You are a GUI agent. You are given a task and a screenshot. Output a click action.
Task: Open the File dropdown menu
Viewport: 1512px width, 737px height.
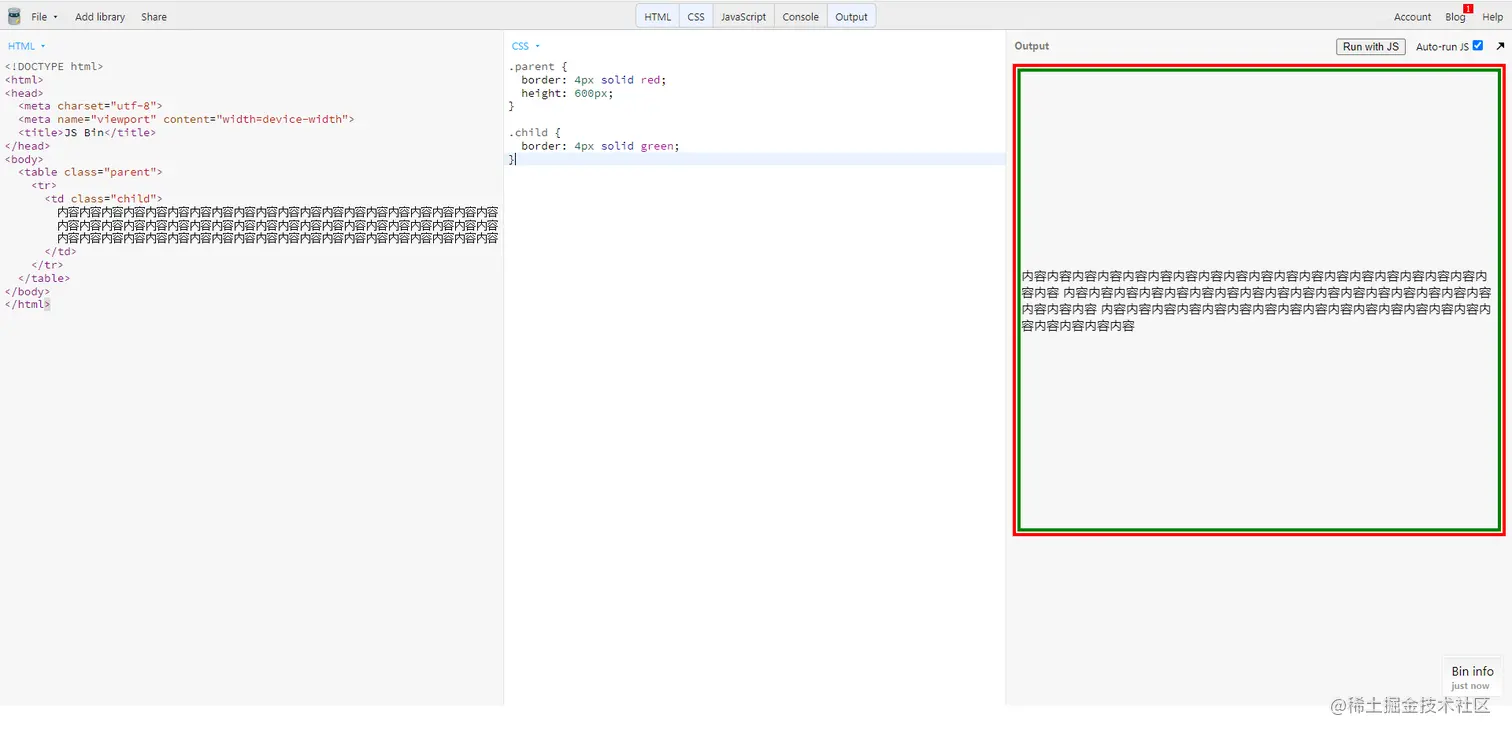pos(44,17)
